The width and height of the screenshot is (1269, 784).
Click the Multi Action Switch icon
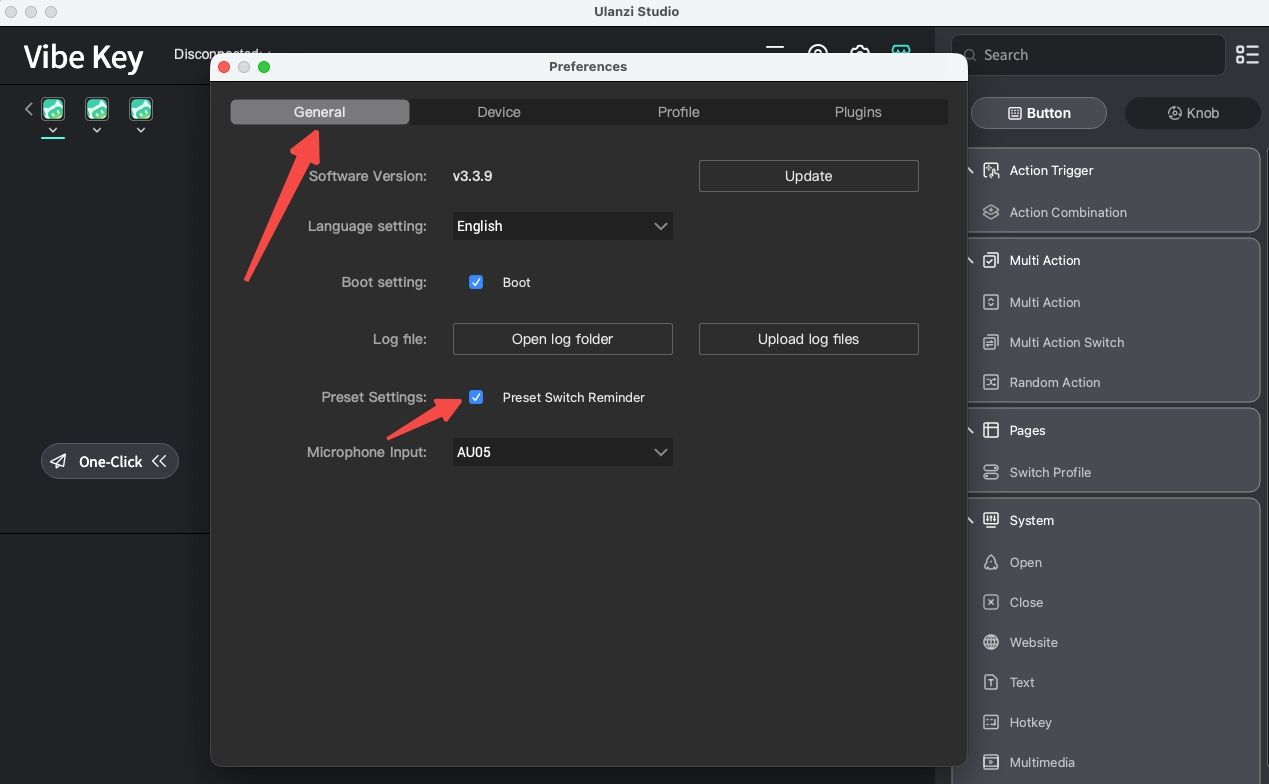click(x=991, y=342)
